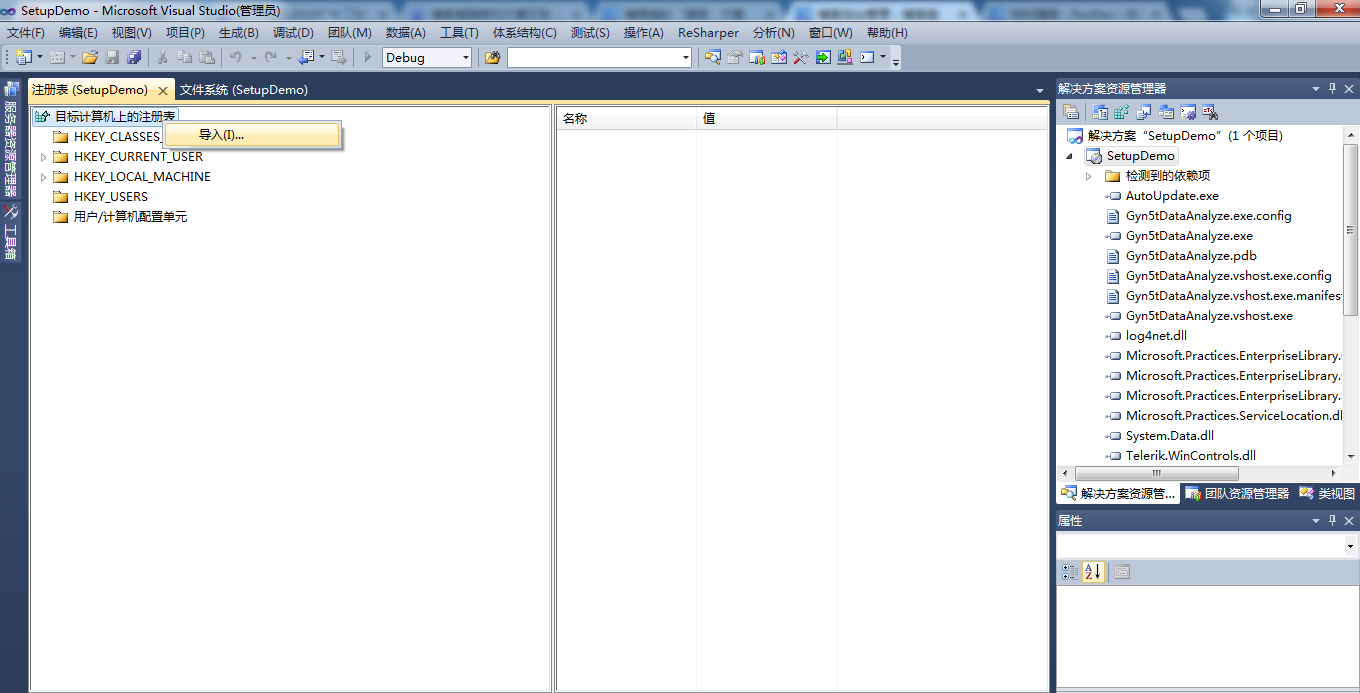The width and height of the screenshot is (1360, 693).
Task: Toggle auto-hide pin on the 属性 panel
Action: [x=1332, y=521]
